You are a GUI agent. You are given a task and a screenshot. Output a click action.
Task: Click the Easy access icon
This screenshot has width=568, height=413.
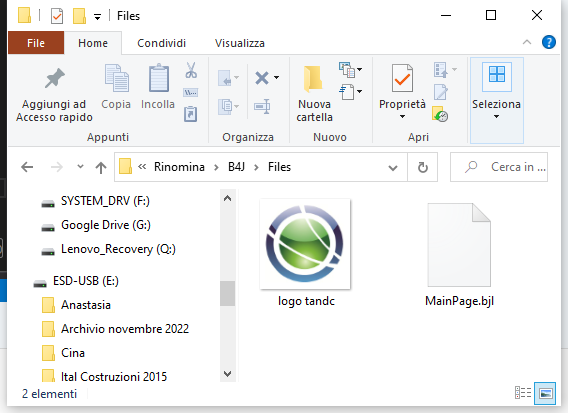347,92
